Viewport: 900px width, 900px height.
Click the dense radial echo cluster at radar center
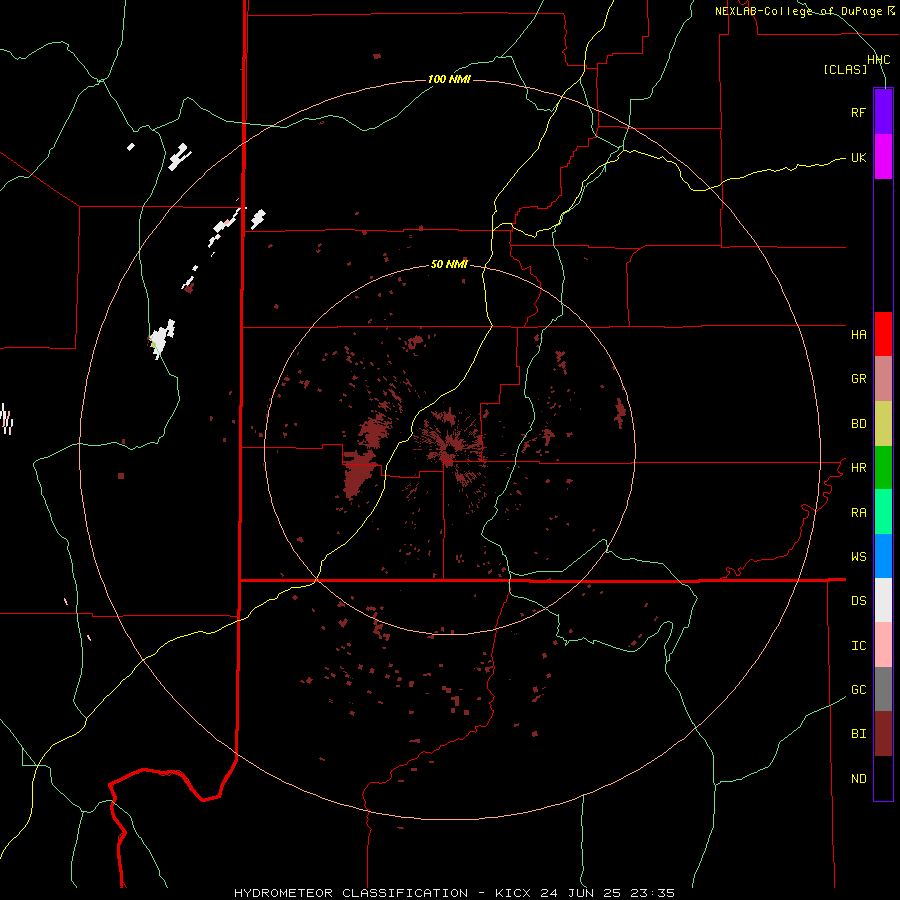tap(449, 447)
